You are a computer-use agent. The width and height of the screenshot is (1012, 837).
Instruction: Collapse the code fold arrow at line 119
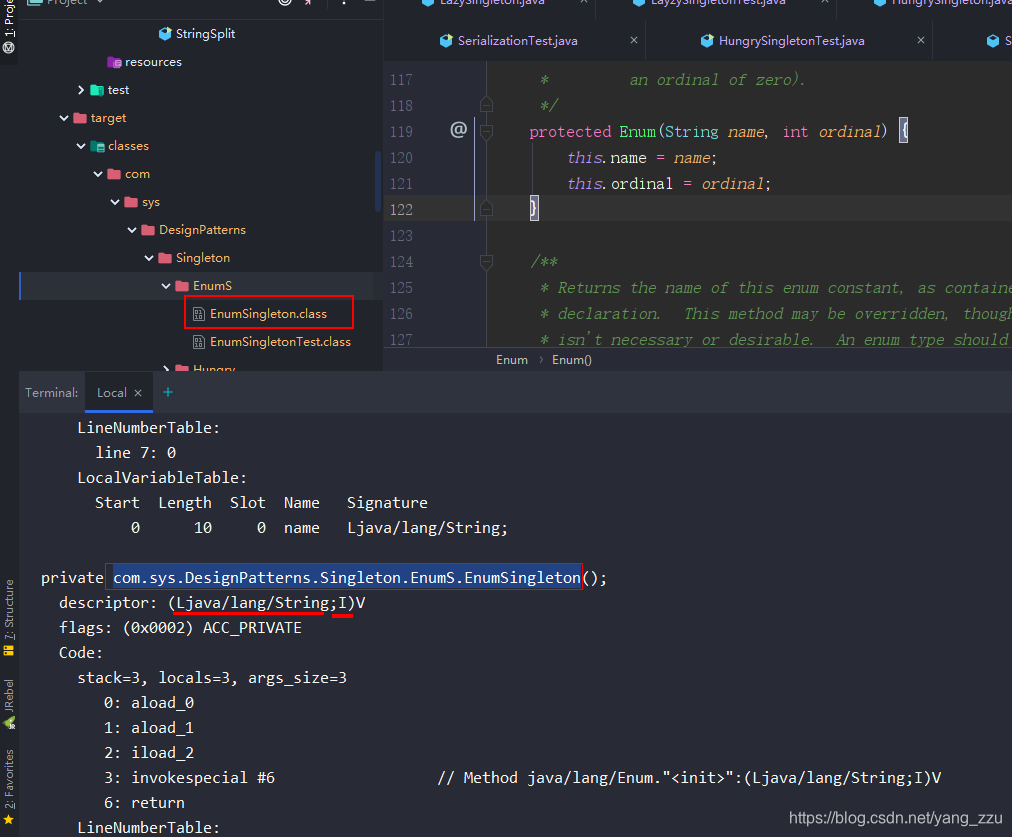coord(487,130)
